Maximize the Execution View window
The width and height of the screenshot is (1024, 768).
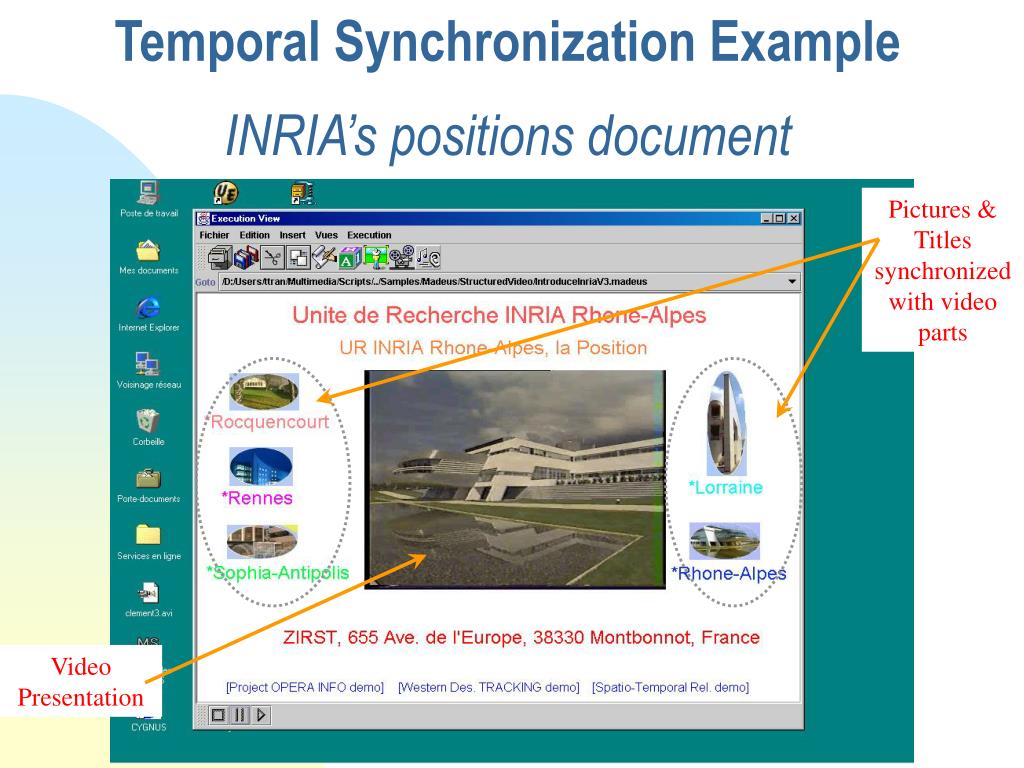[x=780, y=218]
